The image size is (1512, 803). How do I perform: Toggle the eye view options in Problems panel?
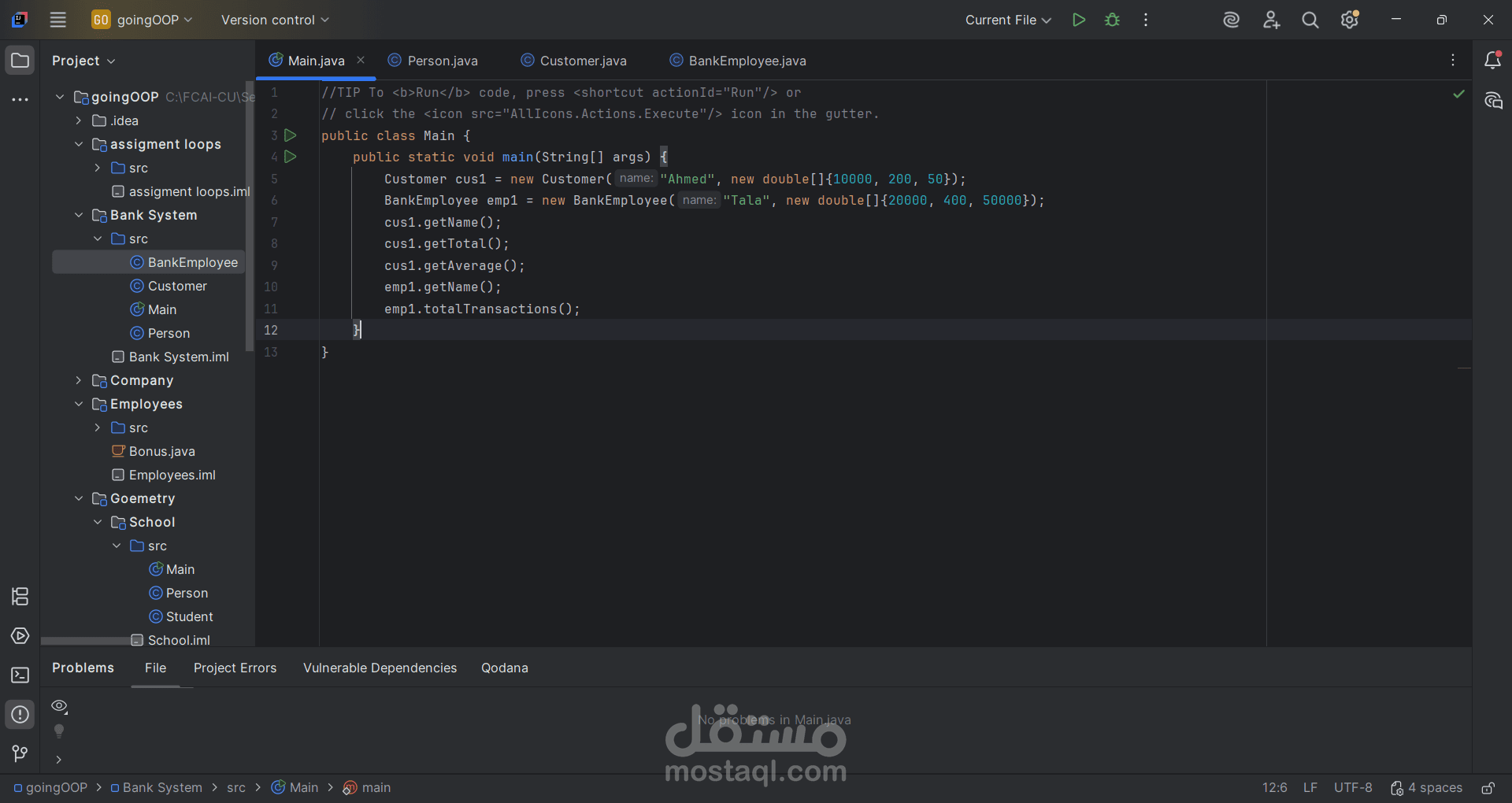(59, 706)
